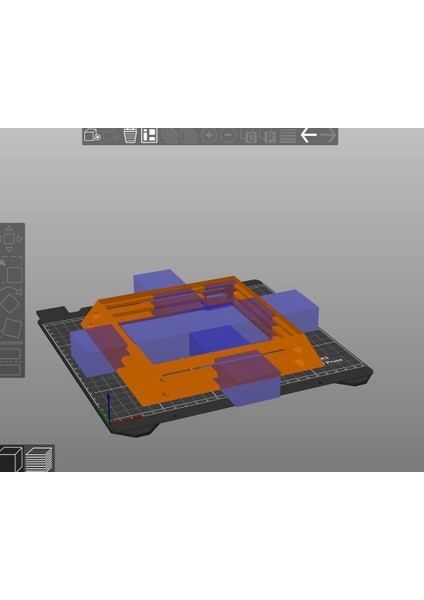Image resolution: width=424 pixels, height=600 pixels.
Task: Redo with the right arrow icon
Action: [x=328, y=135]
